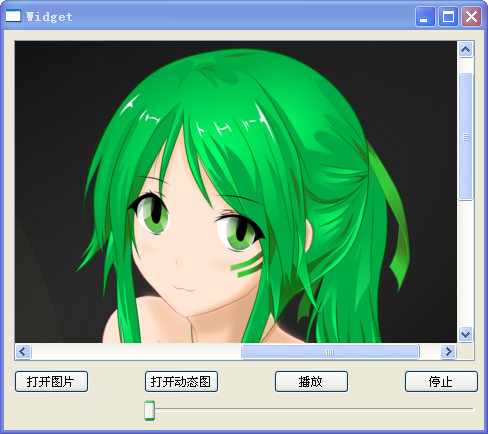This screenshot has width=488, height=434.
Task: Start playback with the 播放 button
Action: pyautogui.click(x=311, y=382)
